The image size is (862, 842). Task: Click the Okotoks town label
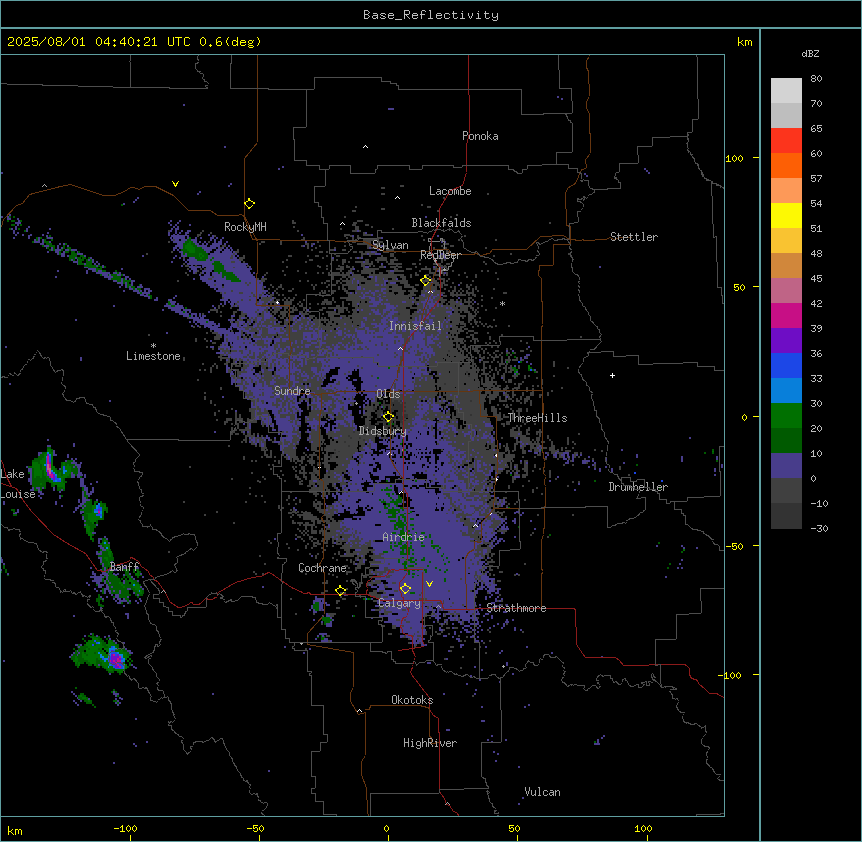(412, 700)
